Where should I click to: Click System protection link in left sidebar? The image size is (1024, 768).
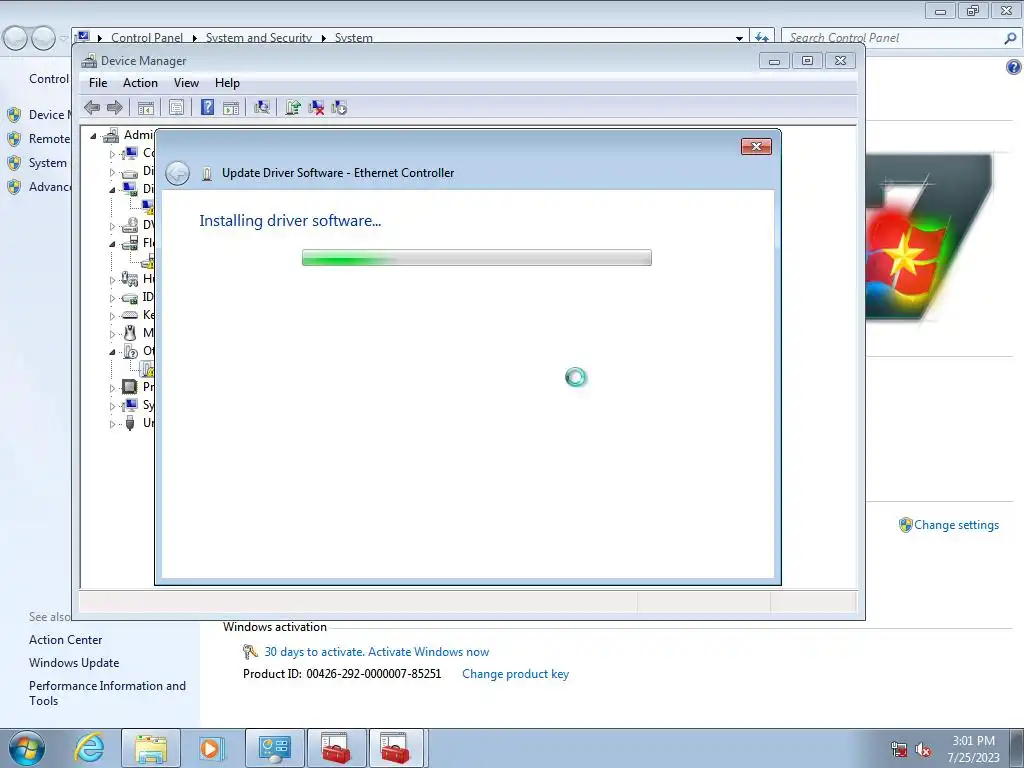48,163
